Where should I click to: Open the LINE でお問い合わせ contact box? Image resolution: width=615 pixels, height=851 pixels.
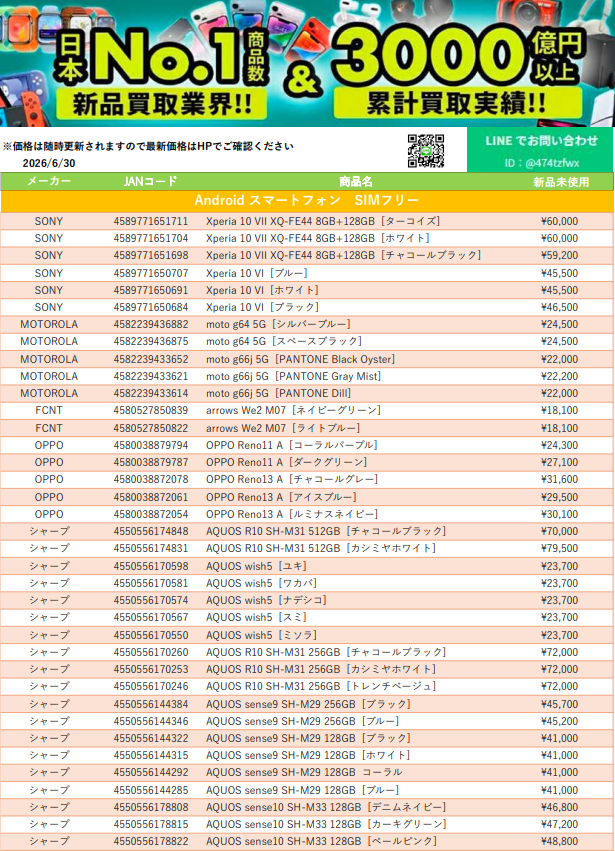pyautogui.click(x=540, y=150)
